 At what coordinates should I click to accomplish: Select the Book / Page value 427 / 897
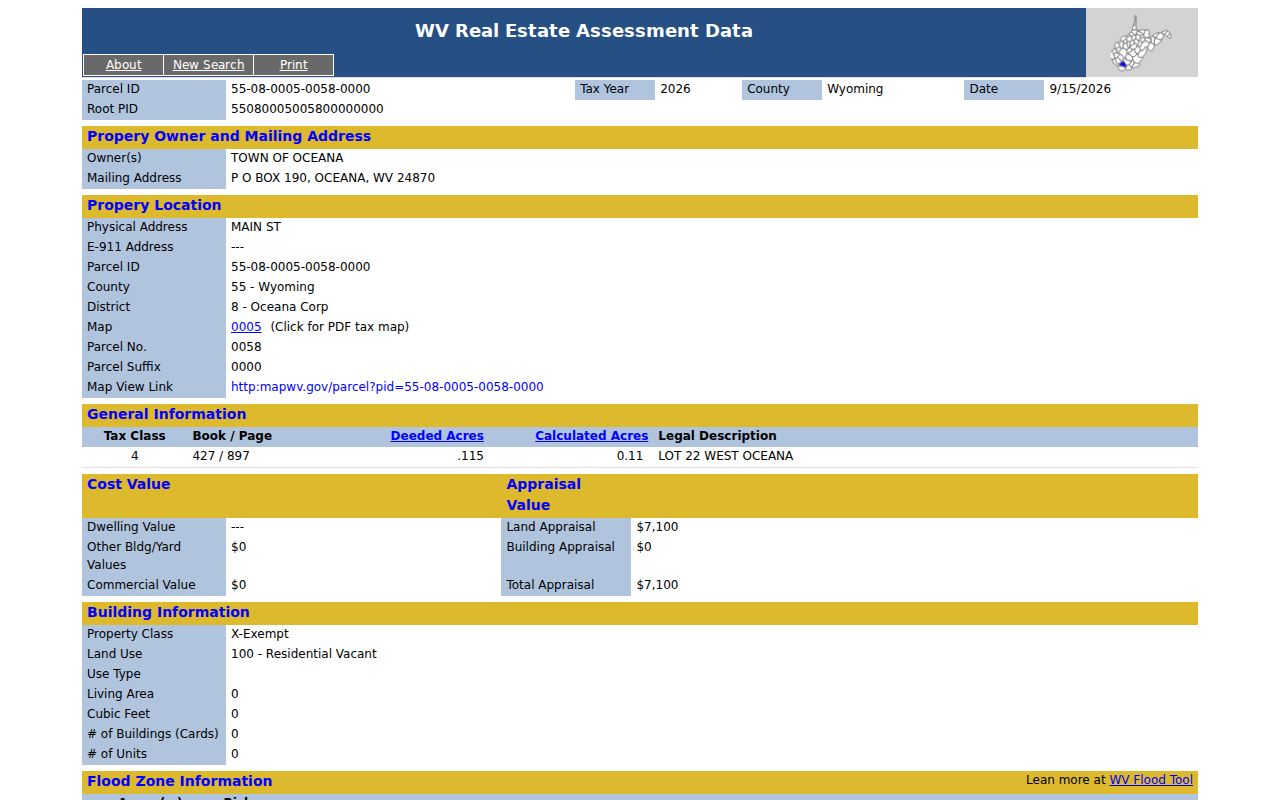pos(221,456)
